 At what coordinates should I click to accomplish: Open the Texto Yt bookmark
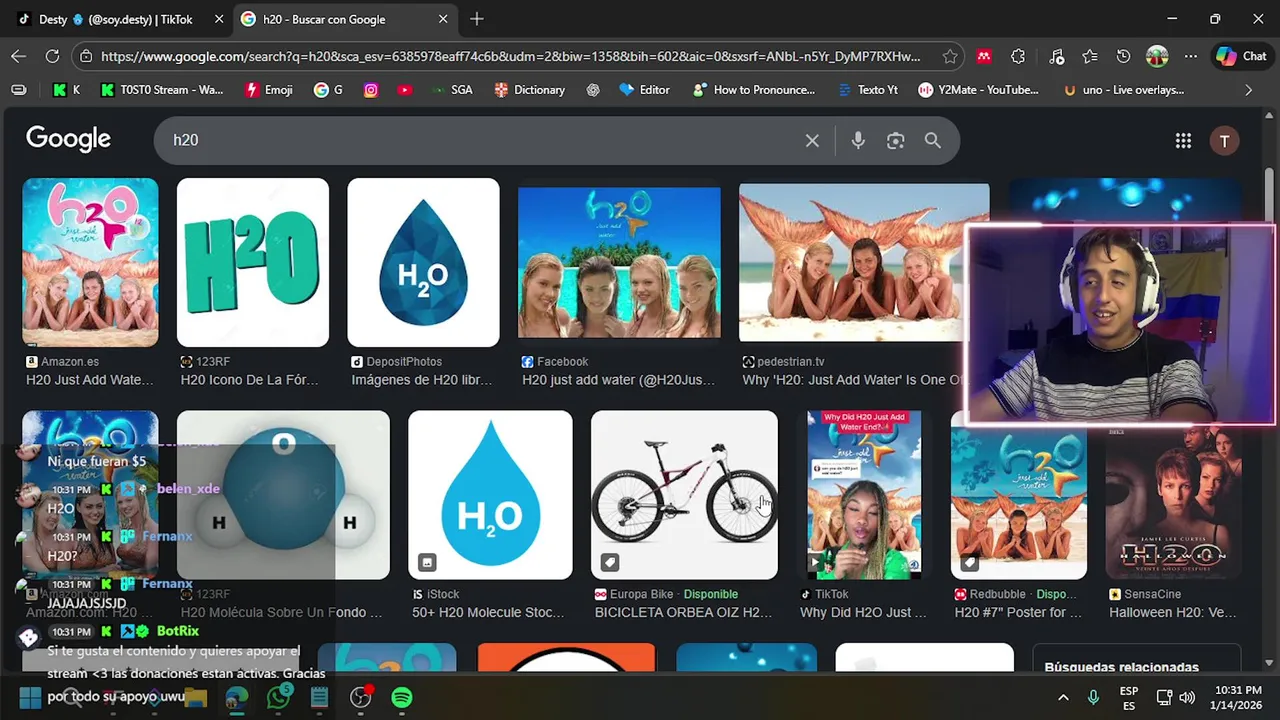tap(867, 90)
